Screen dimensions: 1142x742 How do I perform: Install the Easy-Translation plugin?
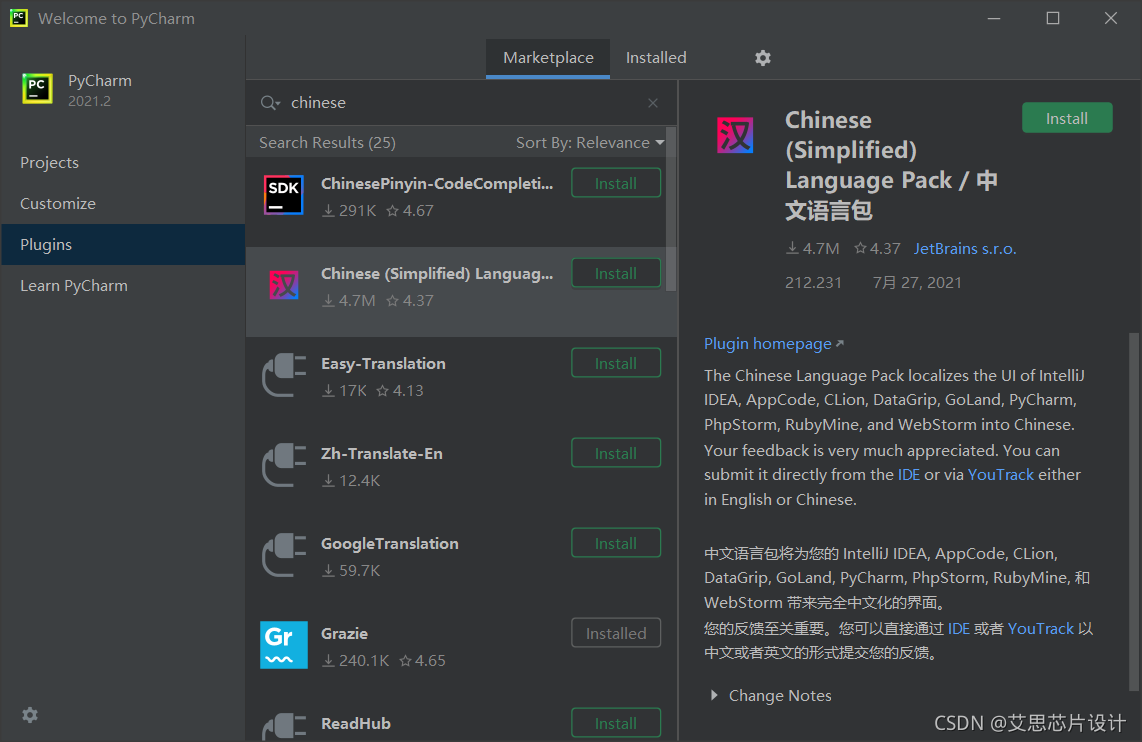616,363
